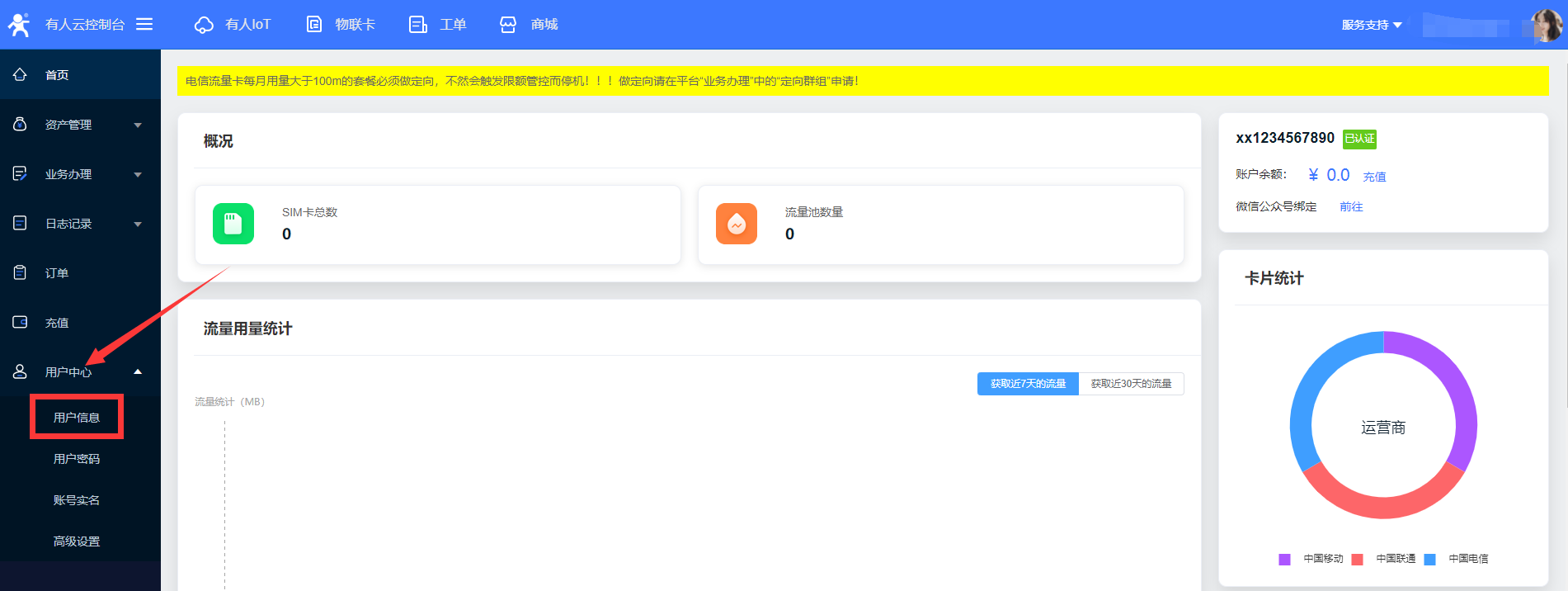Select 获取近7天的流量 toggle option
The height and width of the screenshot is (591, 1568).
tap(1028, 384)
